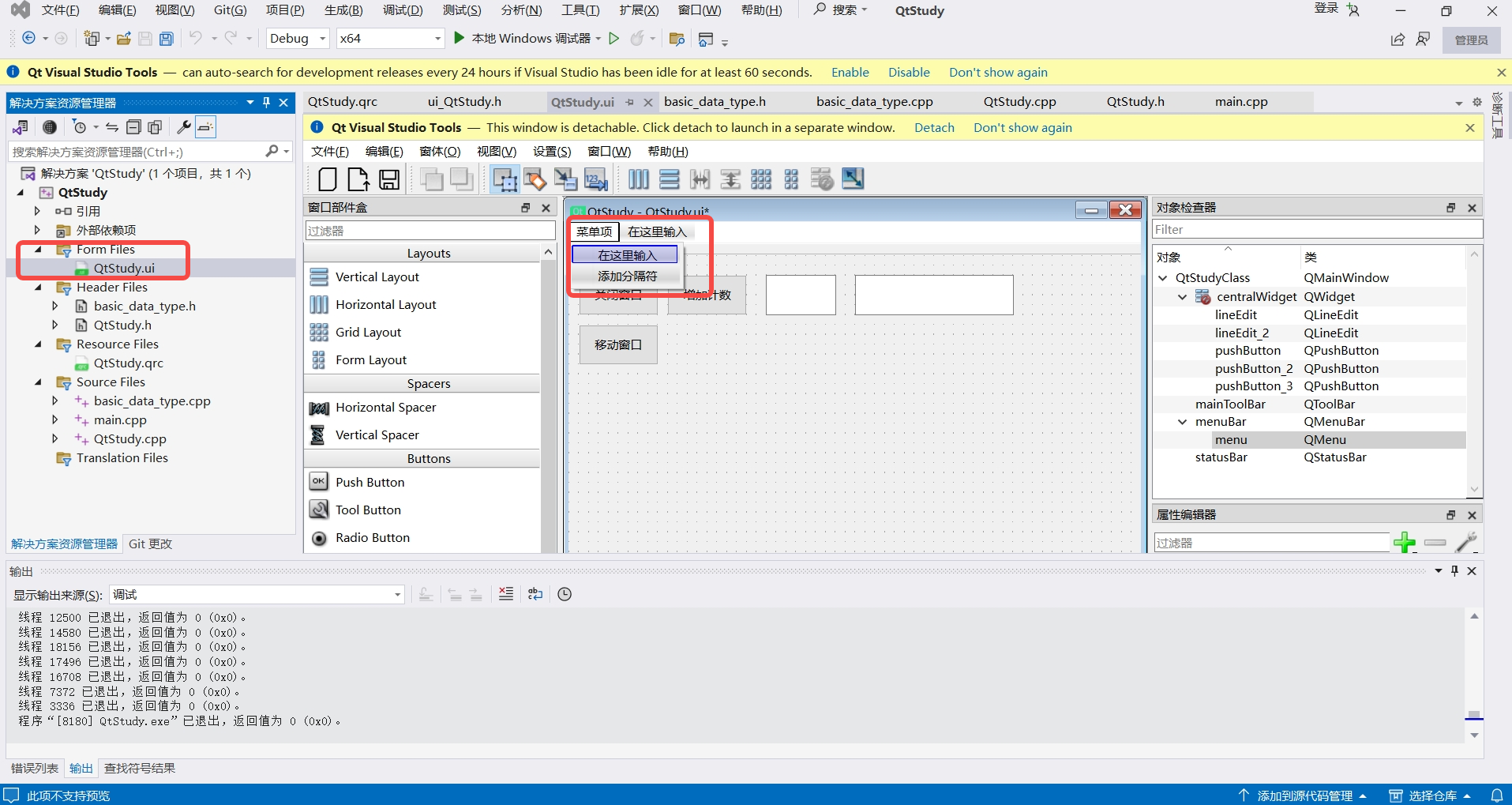
Task: Click the Object Inspector Filter field
Action: coord(1317,230)
